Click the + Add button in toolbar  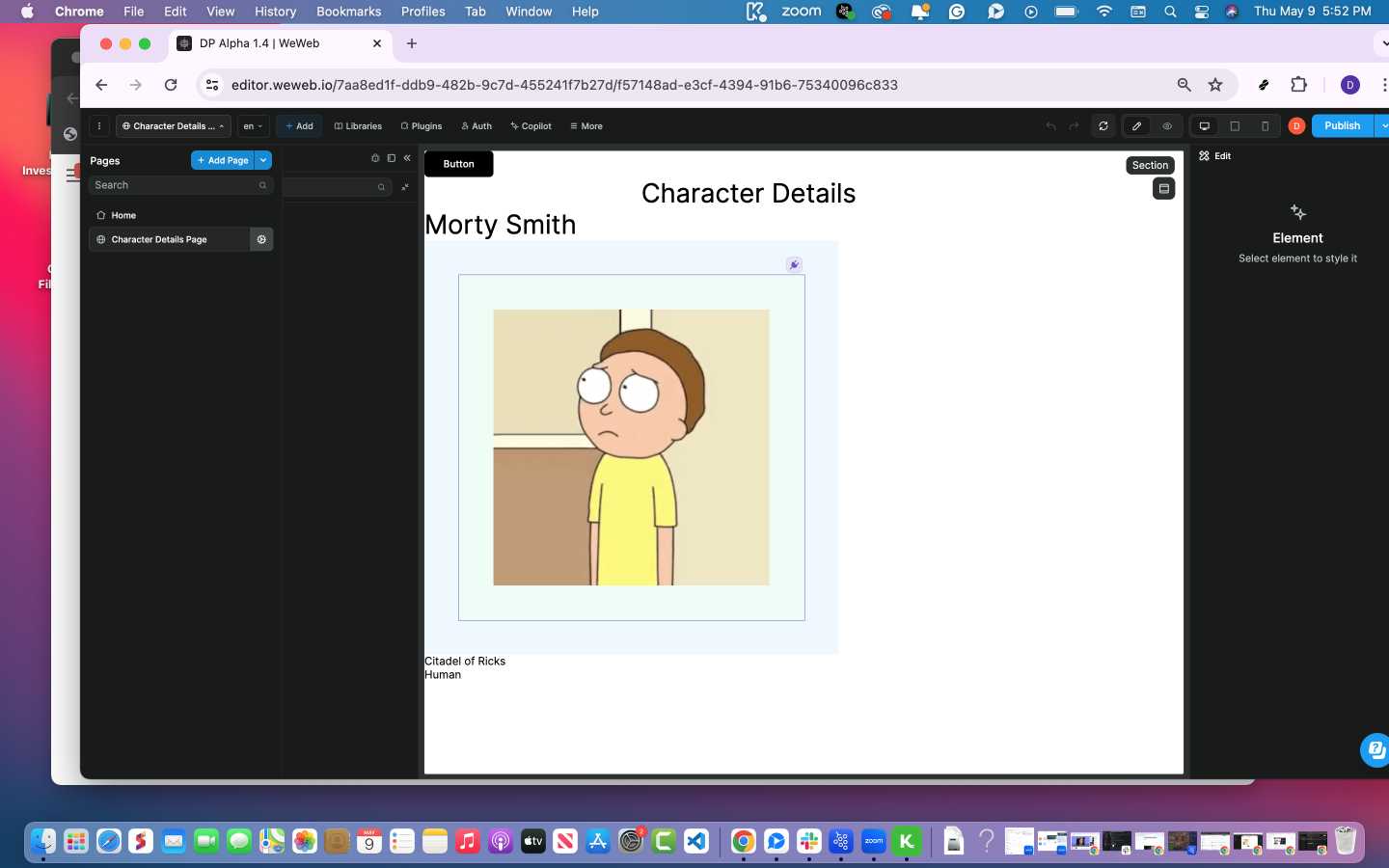pos(299,126)
